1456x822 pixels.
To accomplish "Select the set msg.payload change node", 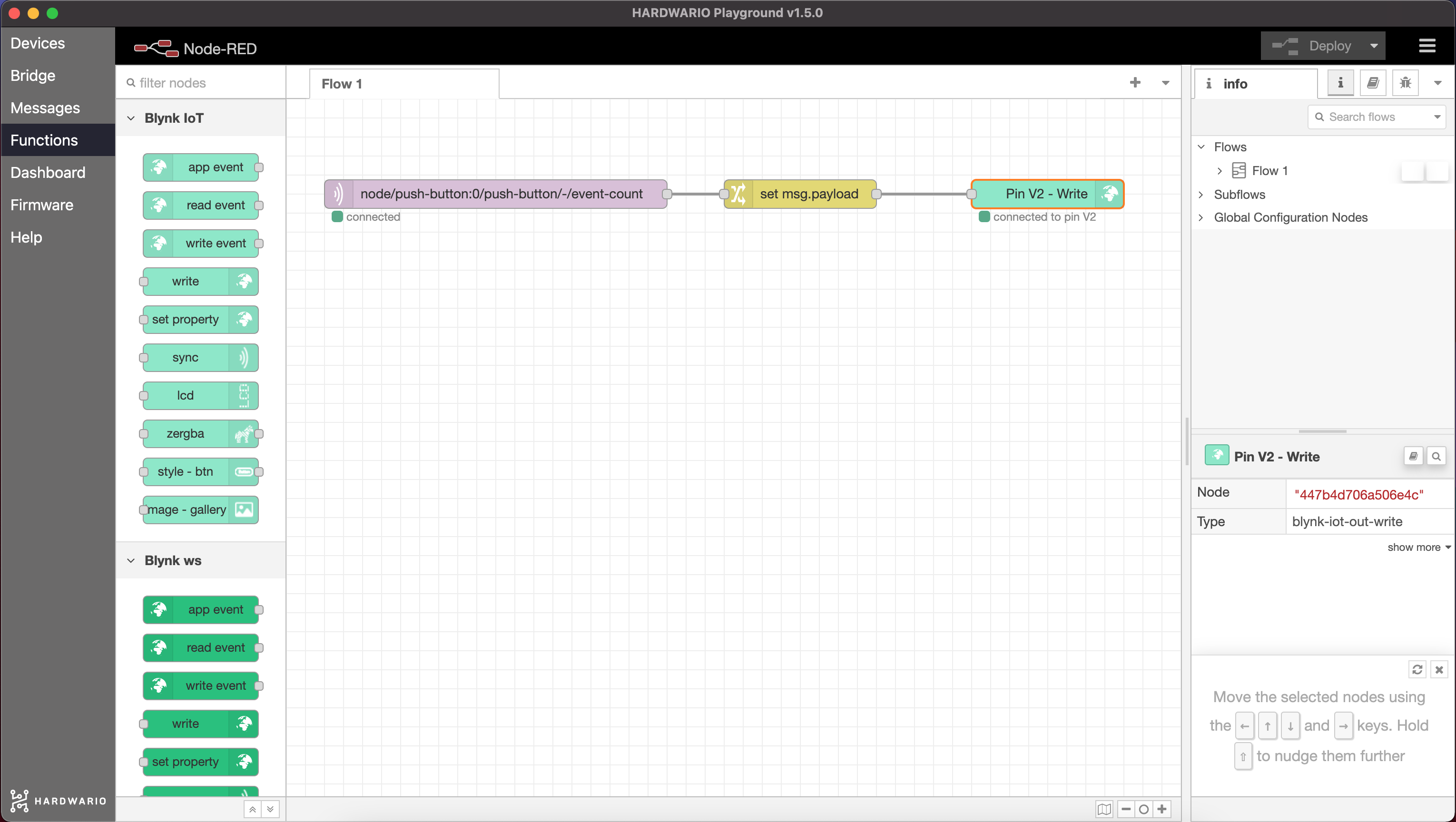I will pos(800,194).
